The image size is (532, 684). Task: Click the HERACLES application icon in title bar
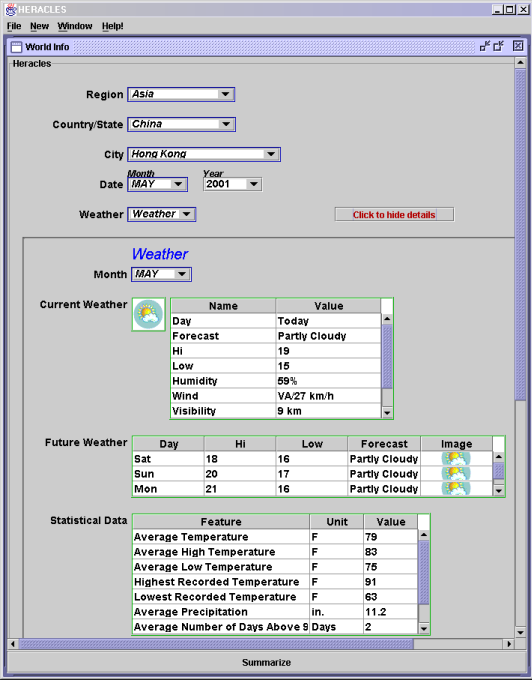[x=10, y=9]
